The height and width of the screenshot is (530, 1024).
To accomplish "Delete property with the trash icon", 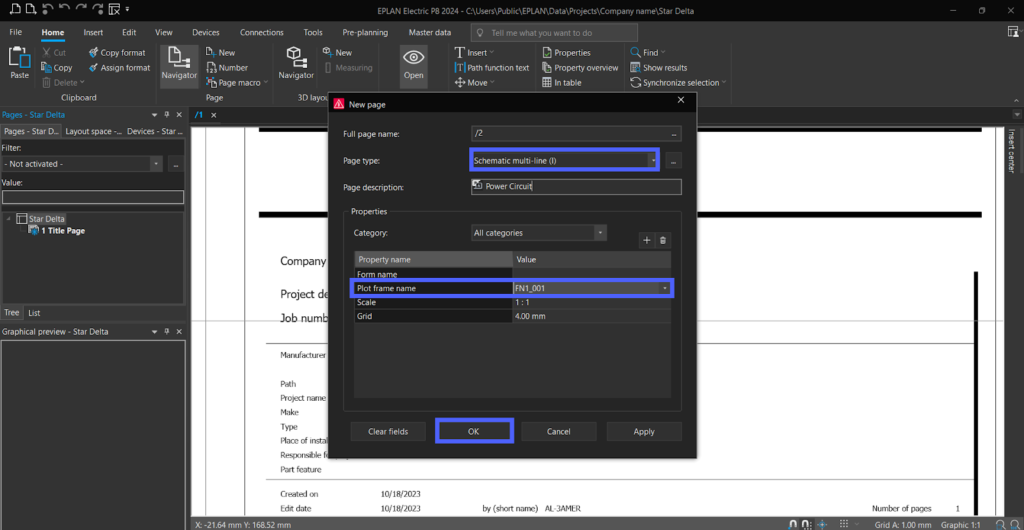I will point(663,240).
